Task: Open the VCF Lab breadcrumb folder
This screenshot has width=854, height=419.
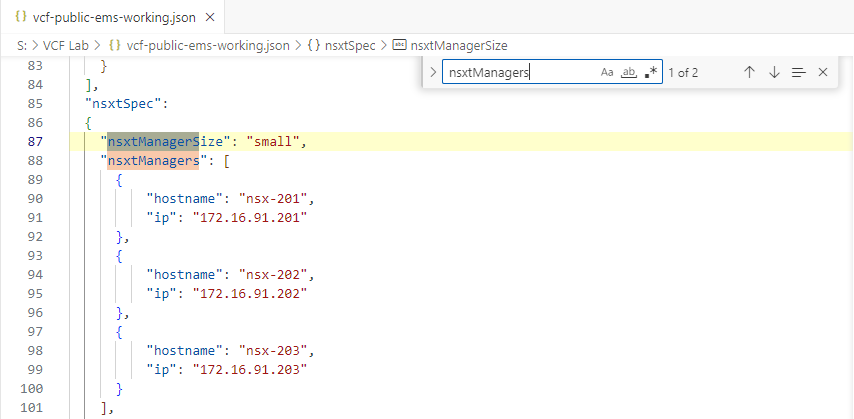Action: point(66,45)
